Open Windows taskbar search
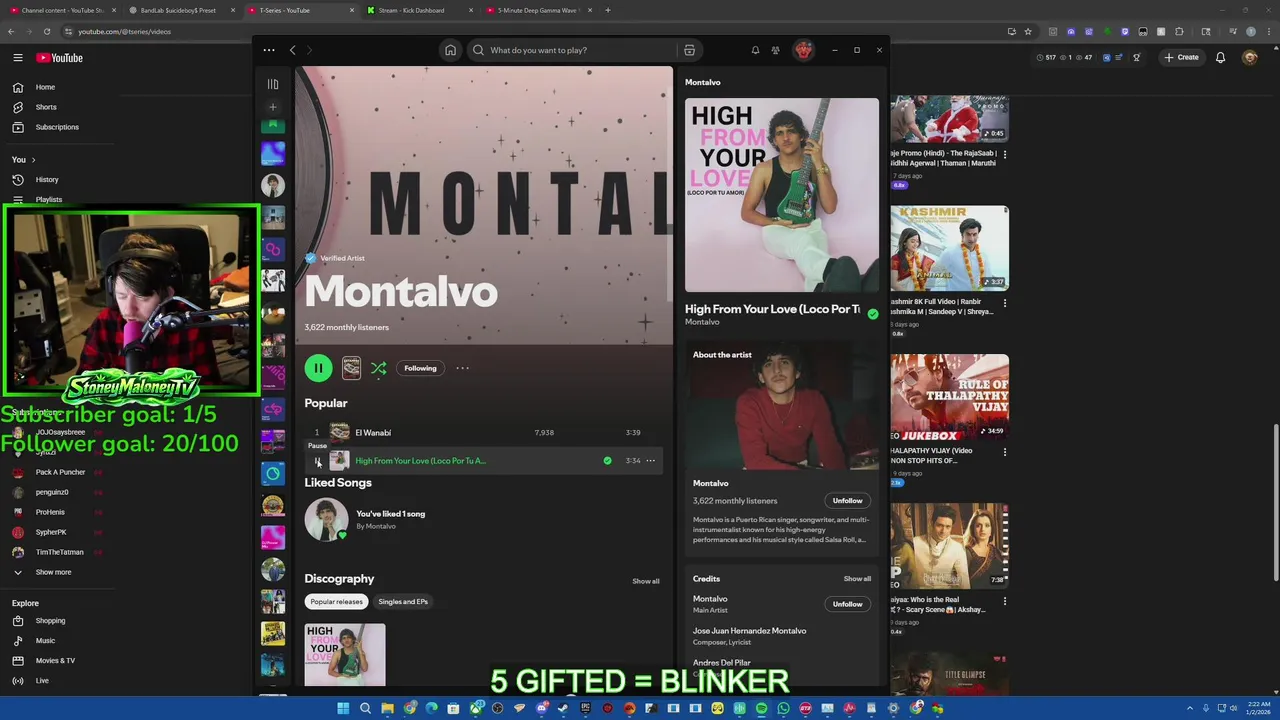 [x=365, y=709]
